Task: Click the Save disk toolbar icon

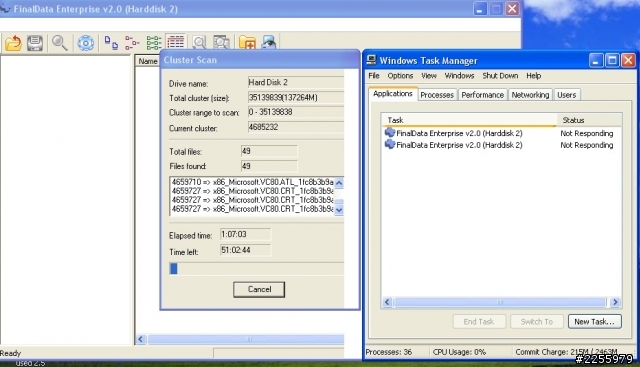Action: (35, 43)
